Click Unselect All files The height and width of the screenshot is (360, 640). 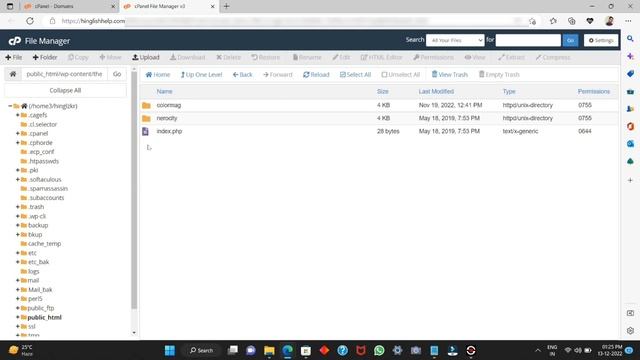pyautogui.click(x=400, y=75)
